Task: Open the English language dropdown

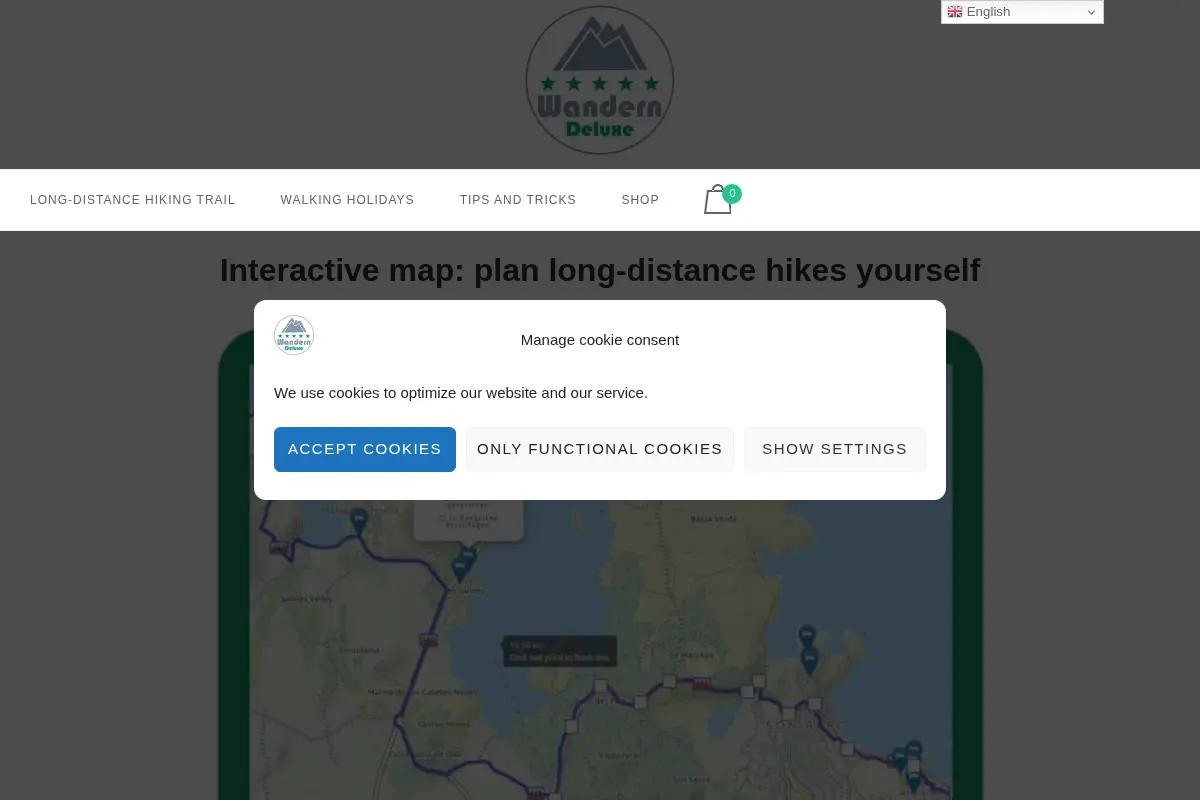Action: [x=1022, y=12]
